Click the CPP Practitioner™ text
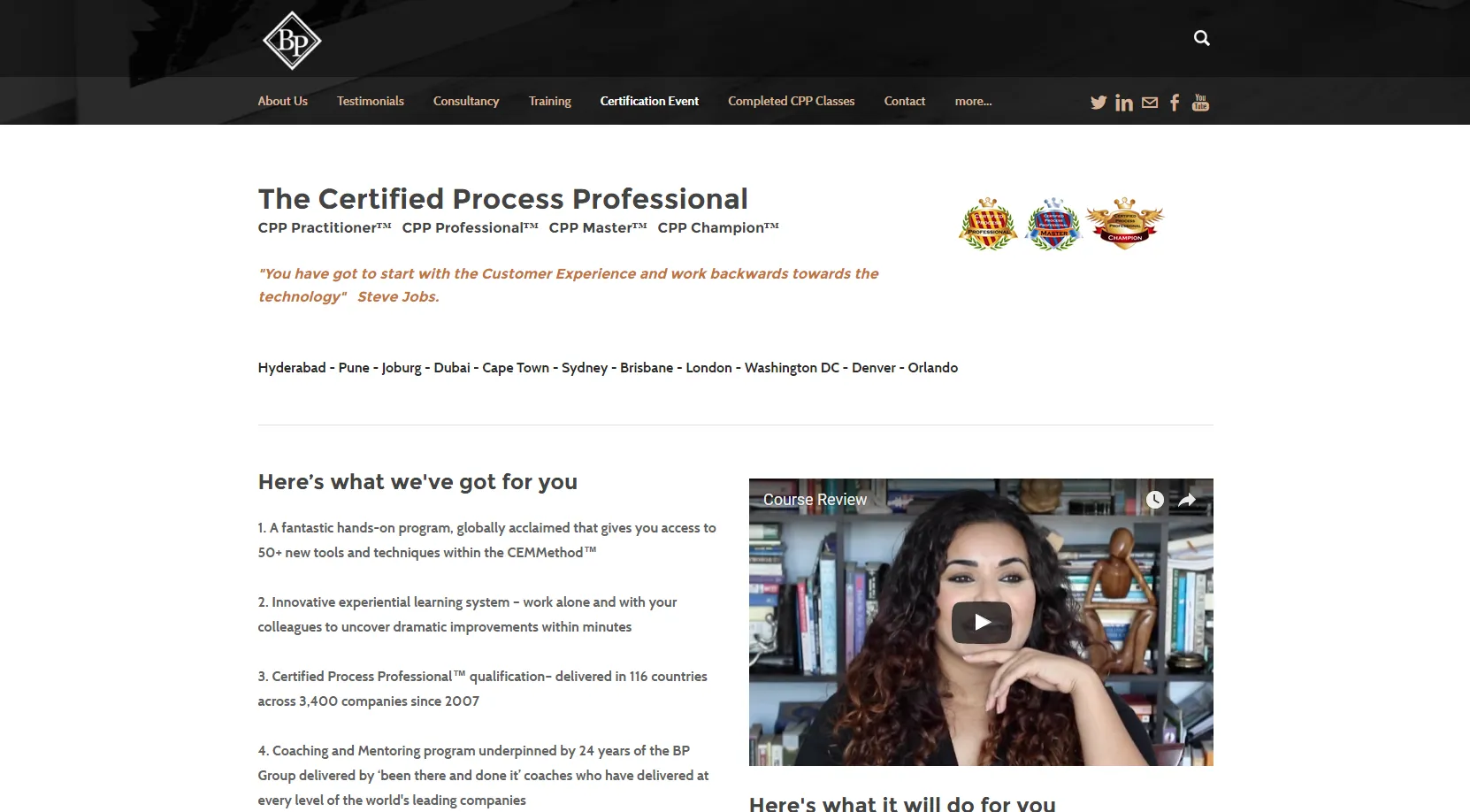Viewport: 1470px width, 812px height. point(325,227)
